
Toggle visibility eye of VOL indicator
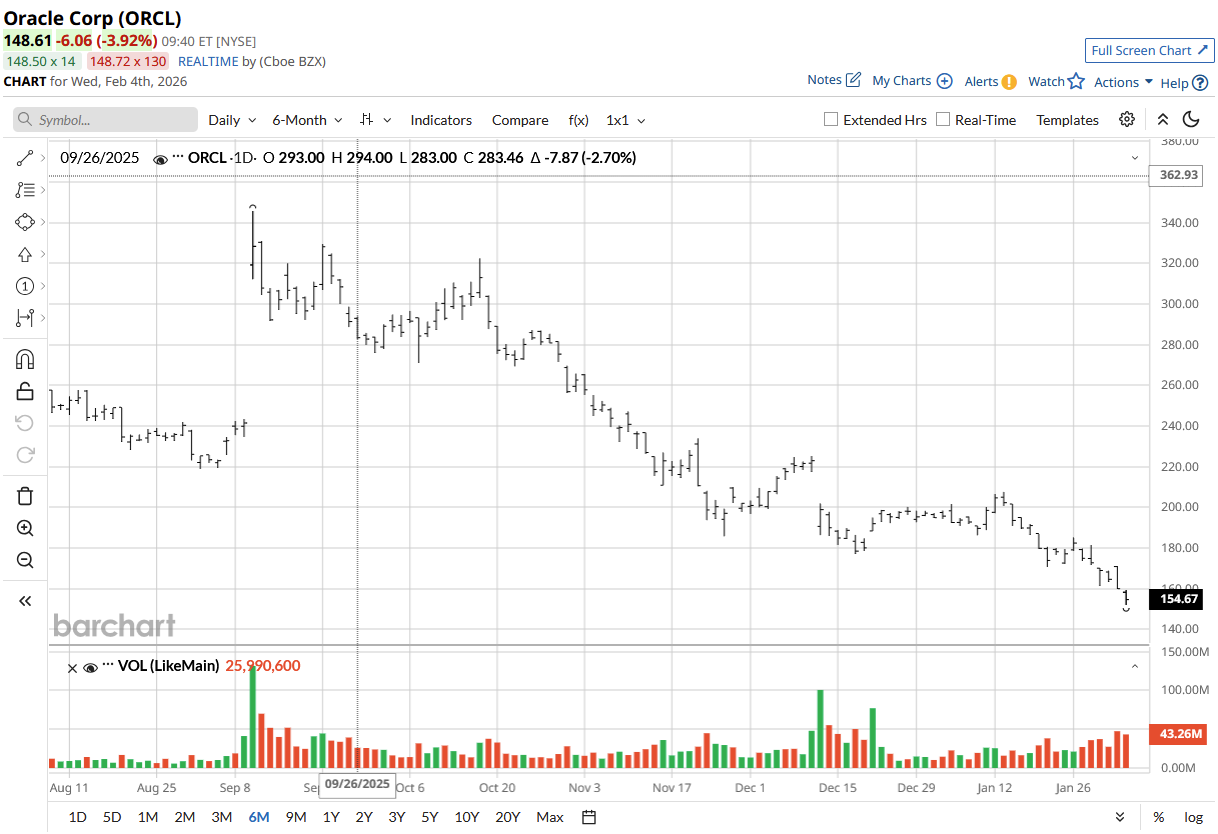click(91, 667)
